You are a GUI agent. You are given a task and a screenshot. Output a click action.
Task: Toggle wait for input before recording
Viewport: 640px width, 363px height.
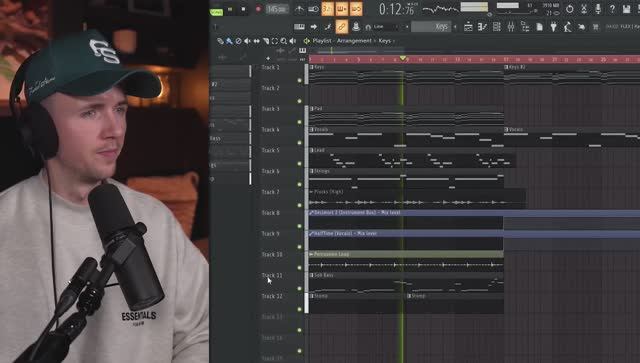tap(313, 9)
